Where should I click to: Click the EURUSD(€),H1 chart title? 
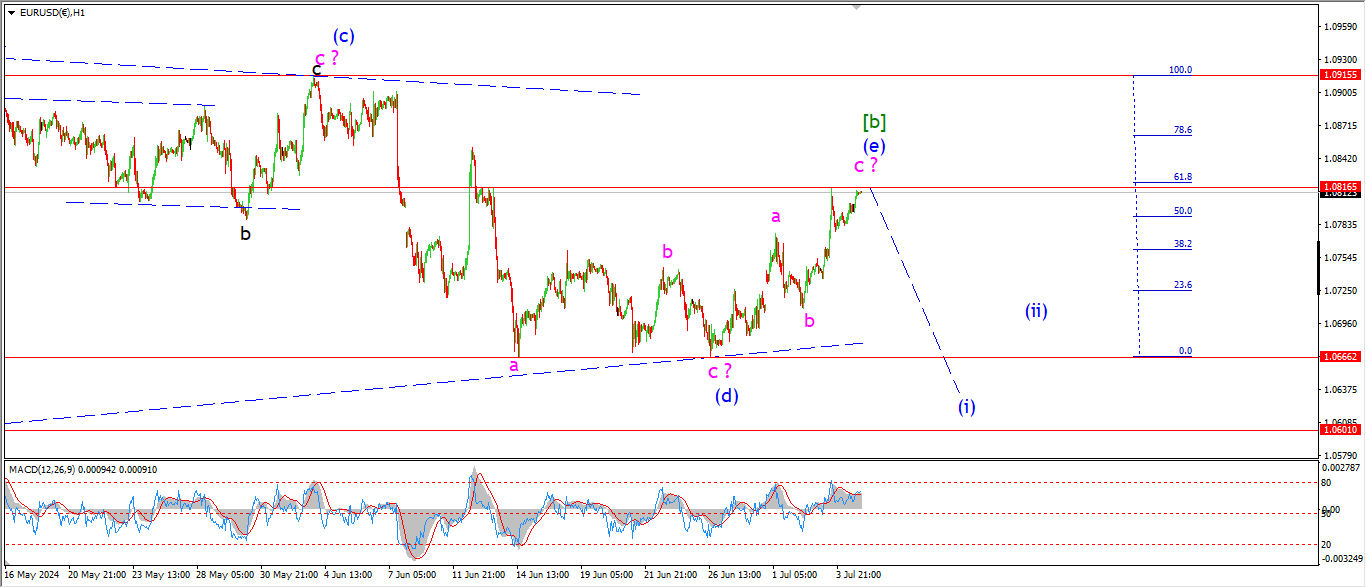(52, 13)
